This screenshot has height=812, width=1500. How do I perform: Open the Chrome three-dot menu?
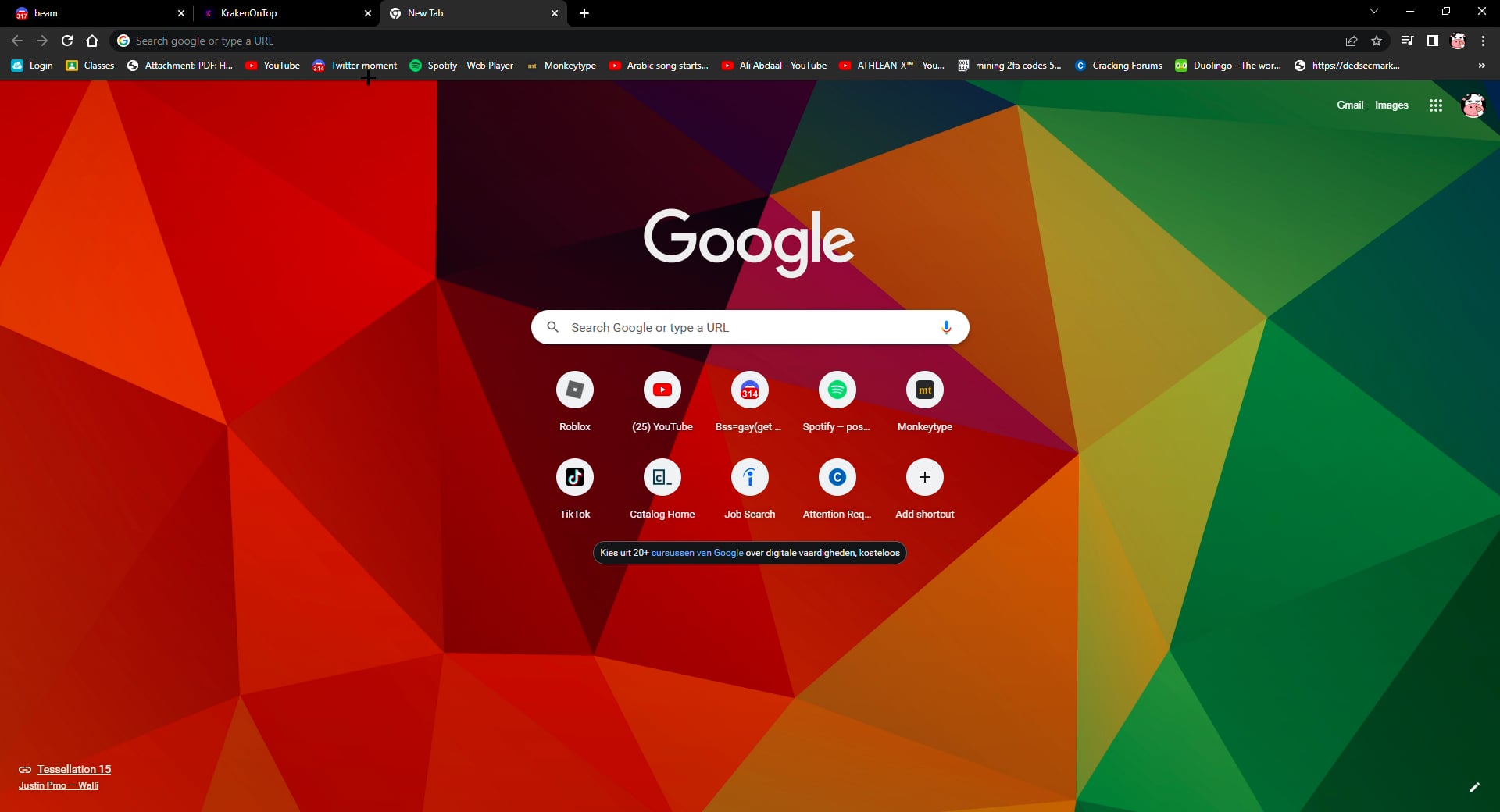(x=1481, y=41)
